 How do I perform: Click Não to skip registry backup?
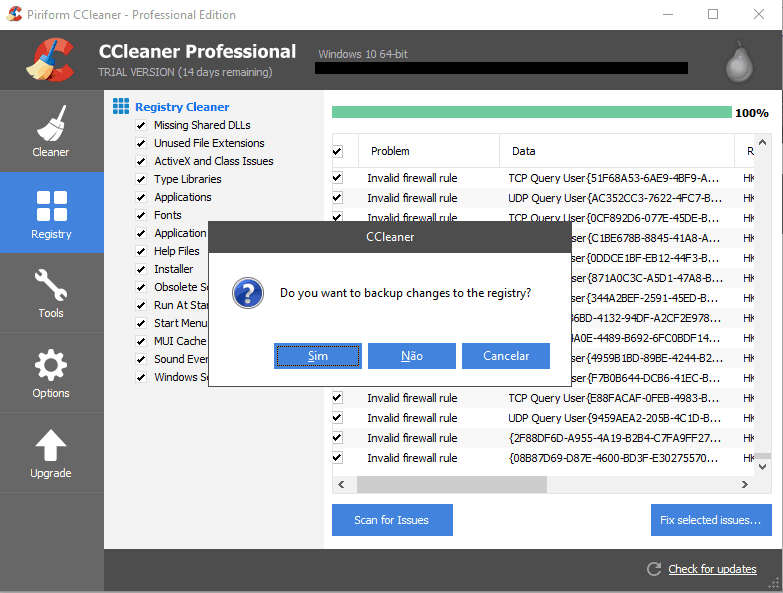point(412,356)
